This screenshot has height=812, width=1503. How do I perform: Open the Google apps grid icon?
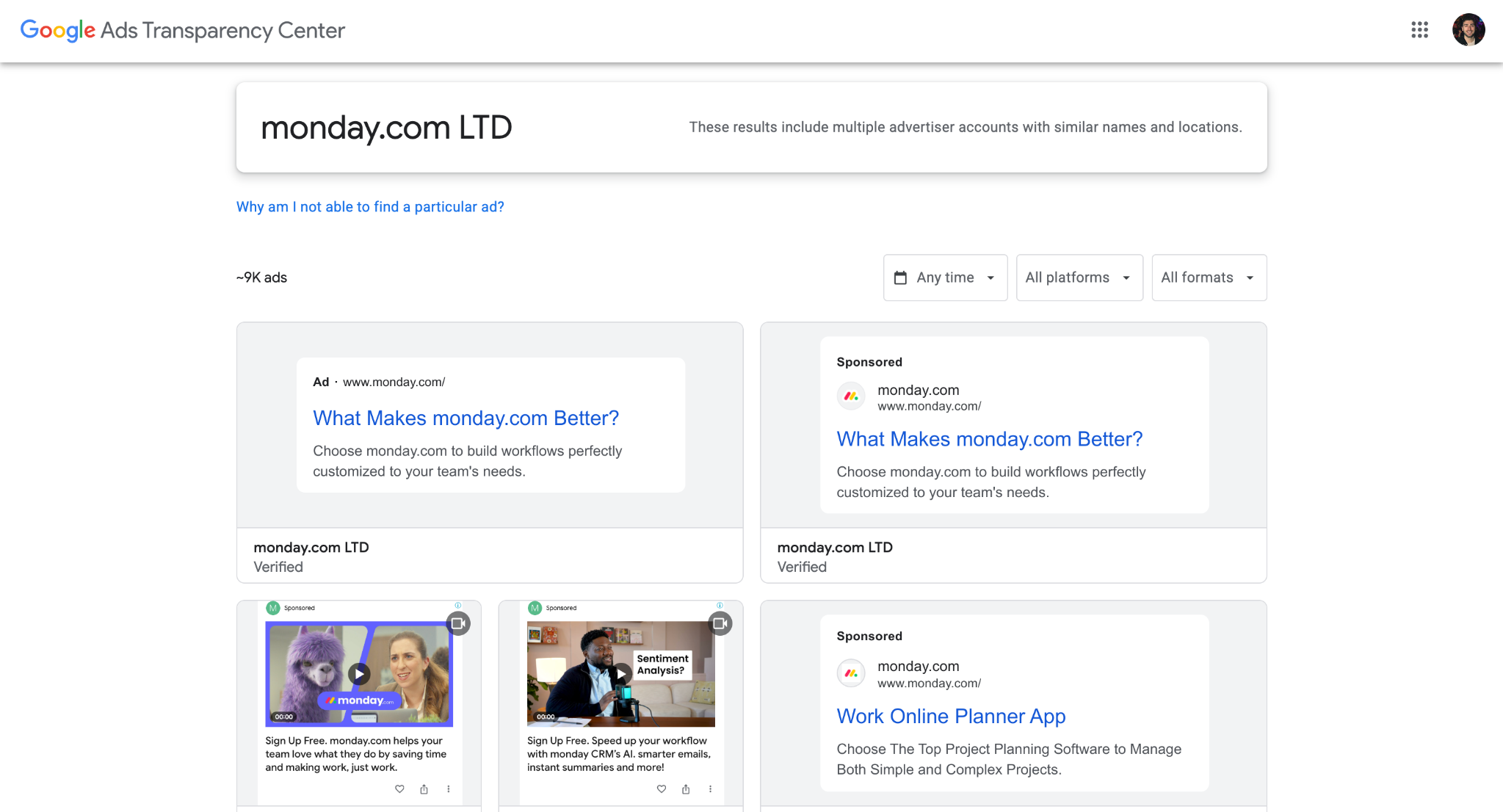coord(1420,30)
